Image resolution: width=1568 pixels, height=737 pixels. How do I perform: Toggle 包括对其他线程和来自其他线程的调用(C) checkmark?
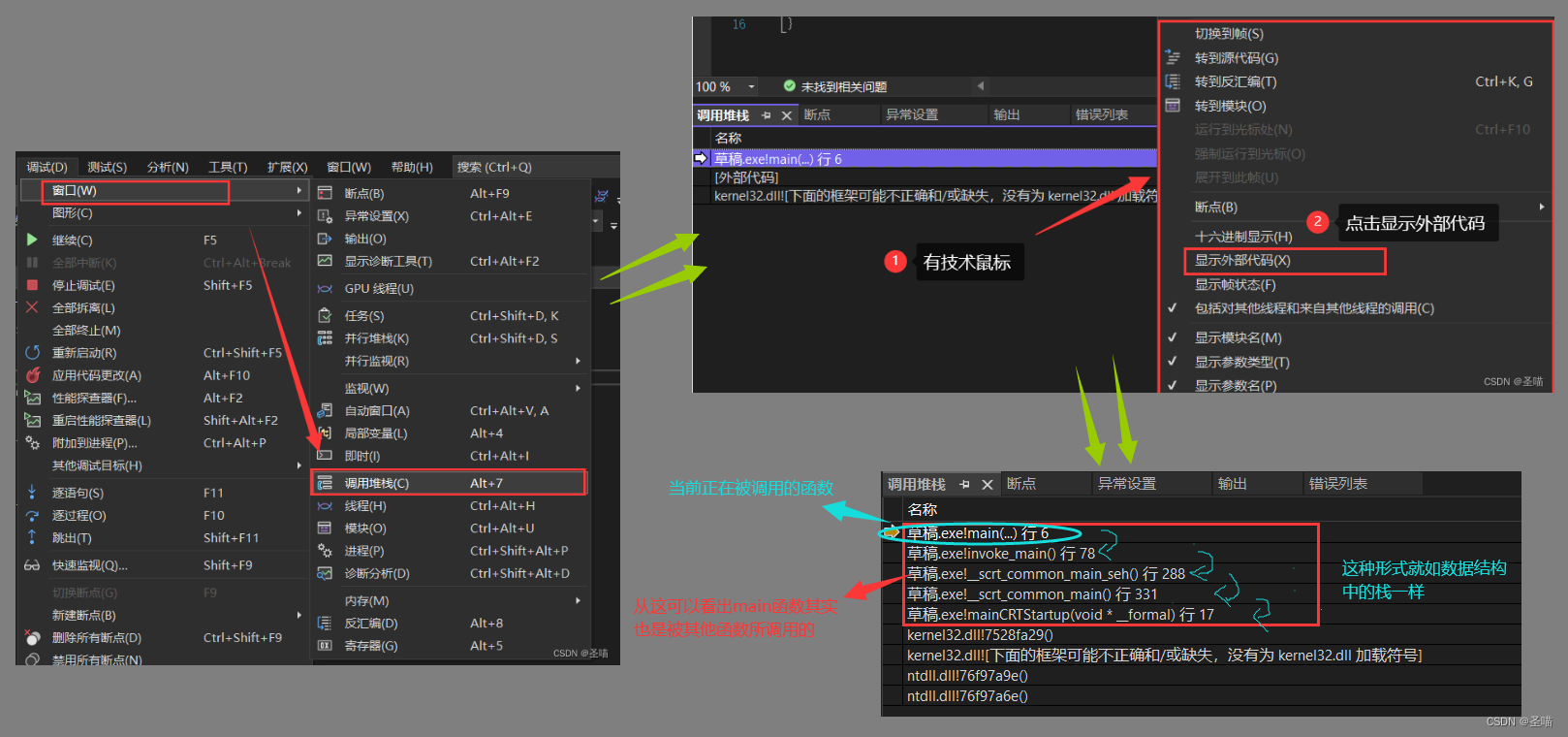pyautogui.click(x=1173, y=308)
